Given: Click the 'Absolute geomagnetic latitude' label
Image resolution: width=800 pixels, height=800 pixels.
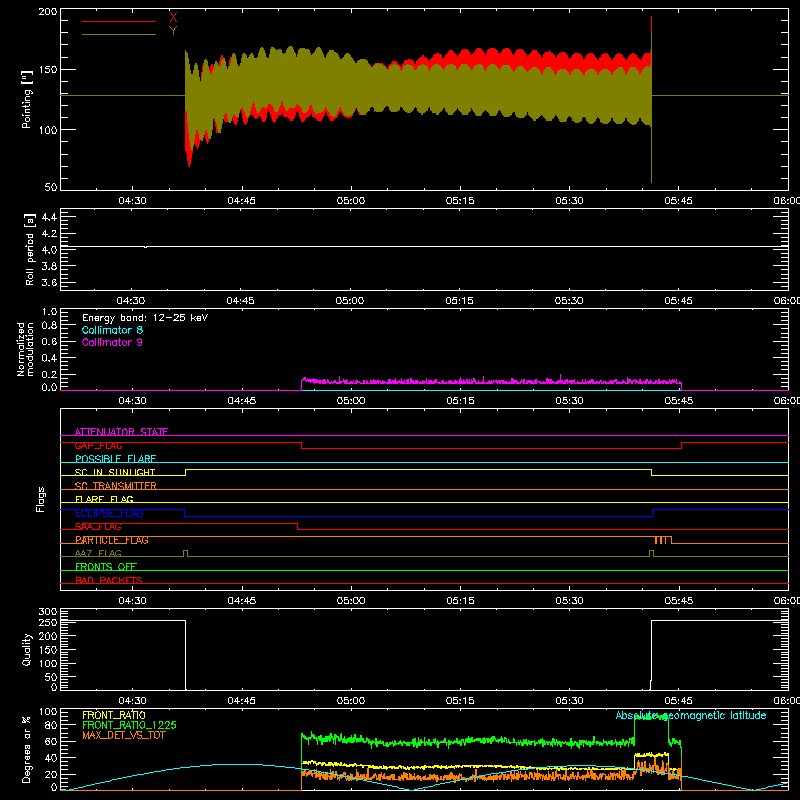Looking at the screenshot, I should pos(691,715).
